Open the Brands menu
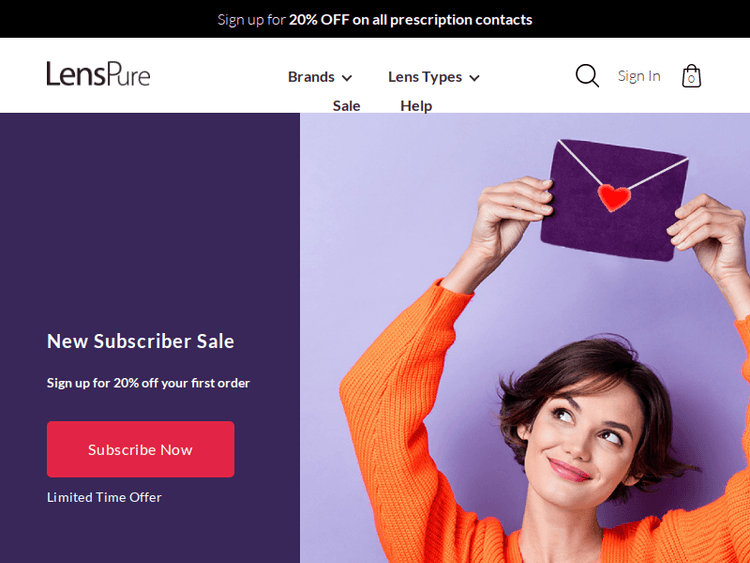750x563 pixels. (x=320, y=77)
